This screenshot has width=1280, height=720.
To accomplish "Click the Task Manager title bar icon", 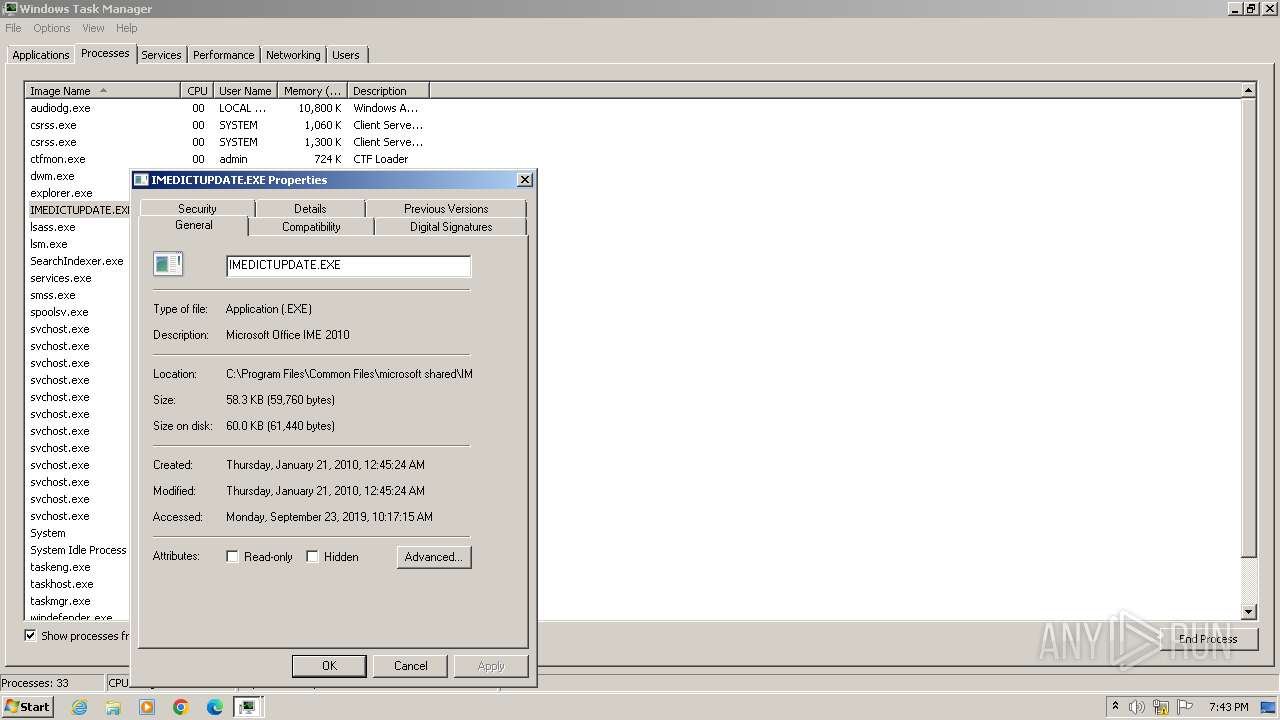I will [10, 9].
